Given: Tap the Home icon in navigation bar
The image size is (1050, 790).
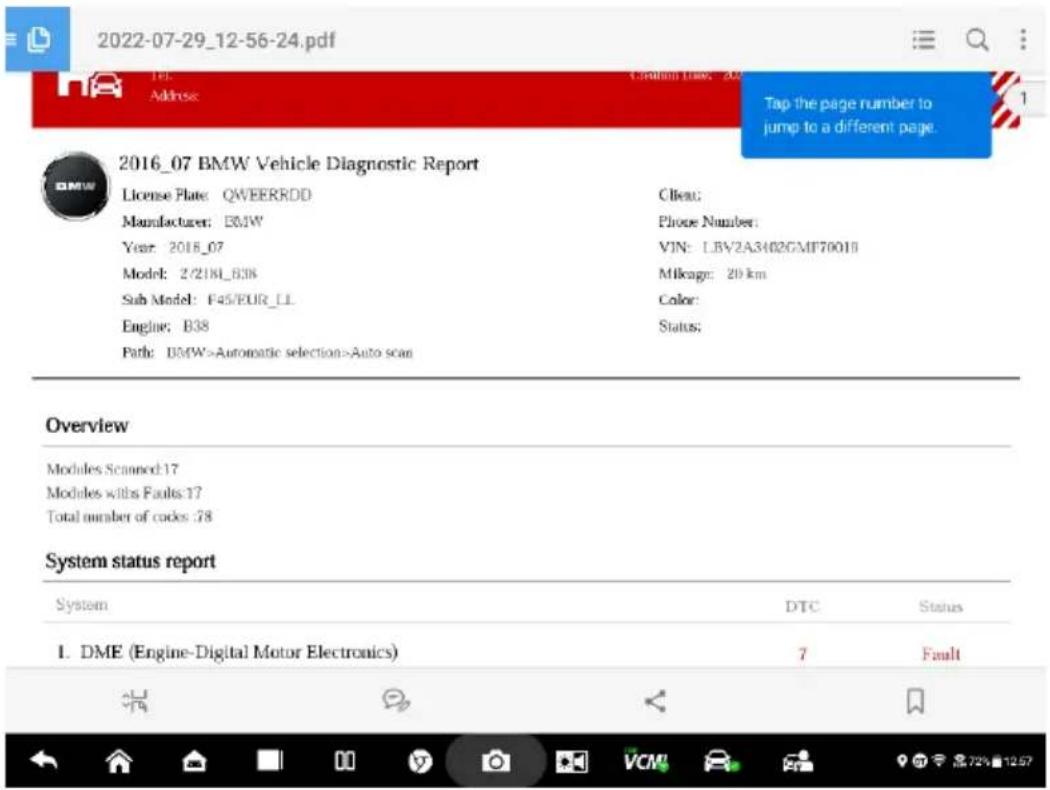Looking at the screenshot, I should point(119,761).
